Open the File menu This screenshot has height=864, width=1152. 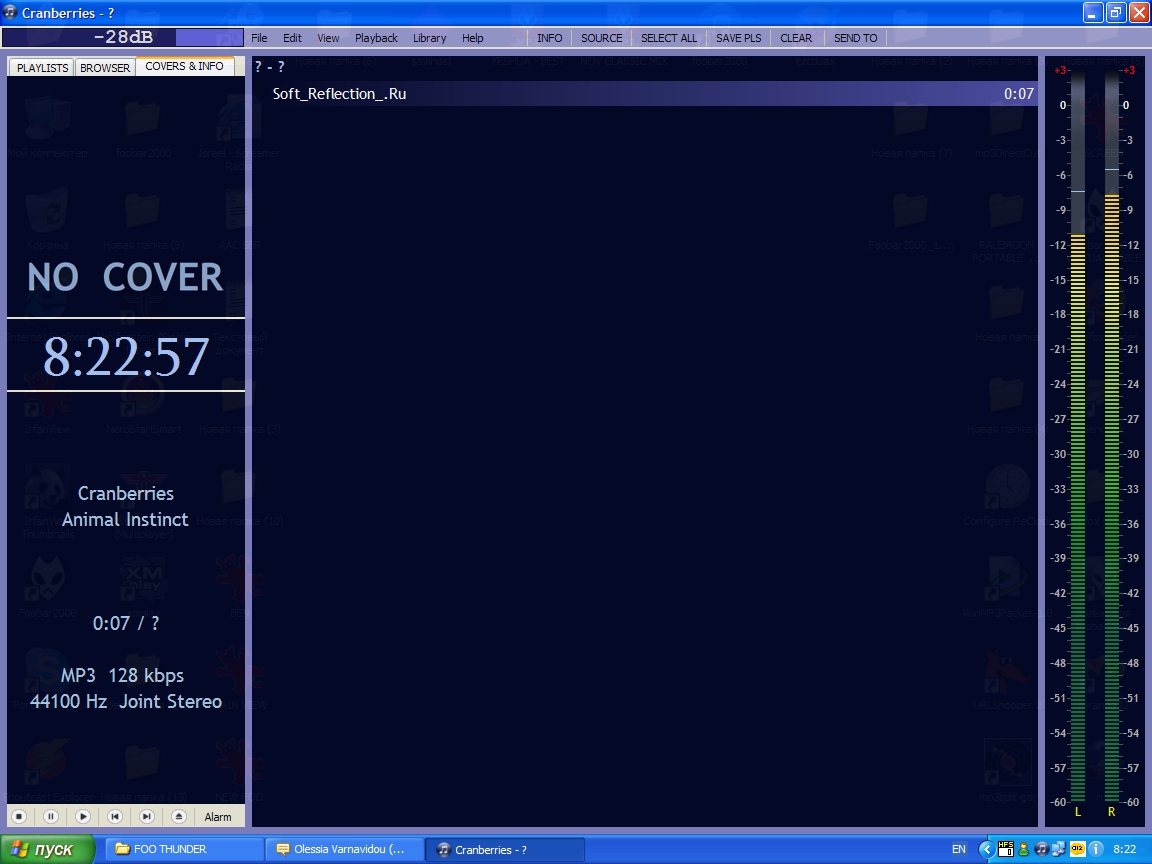tap(259, 38)
